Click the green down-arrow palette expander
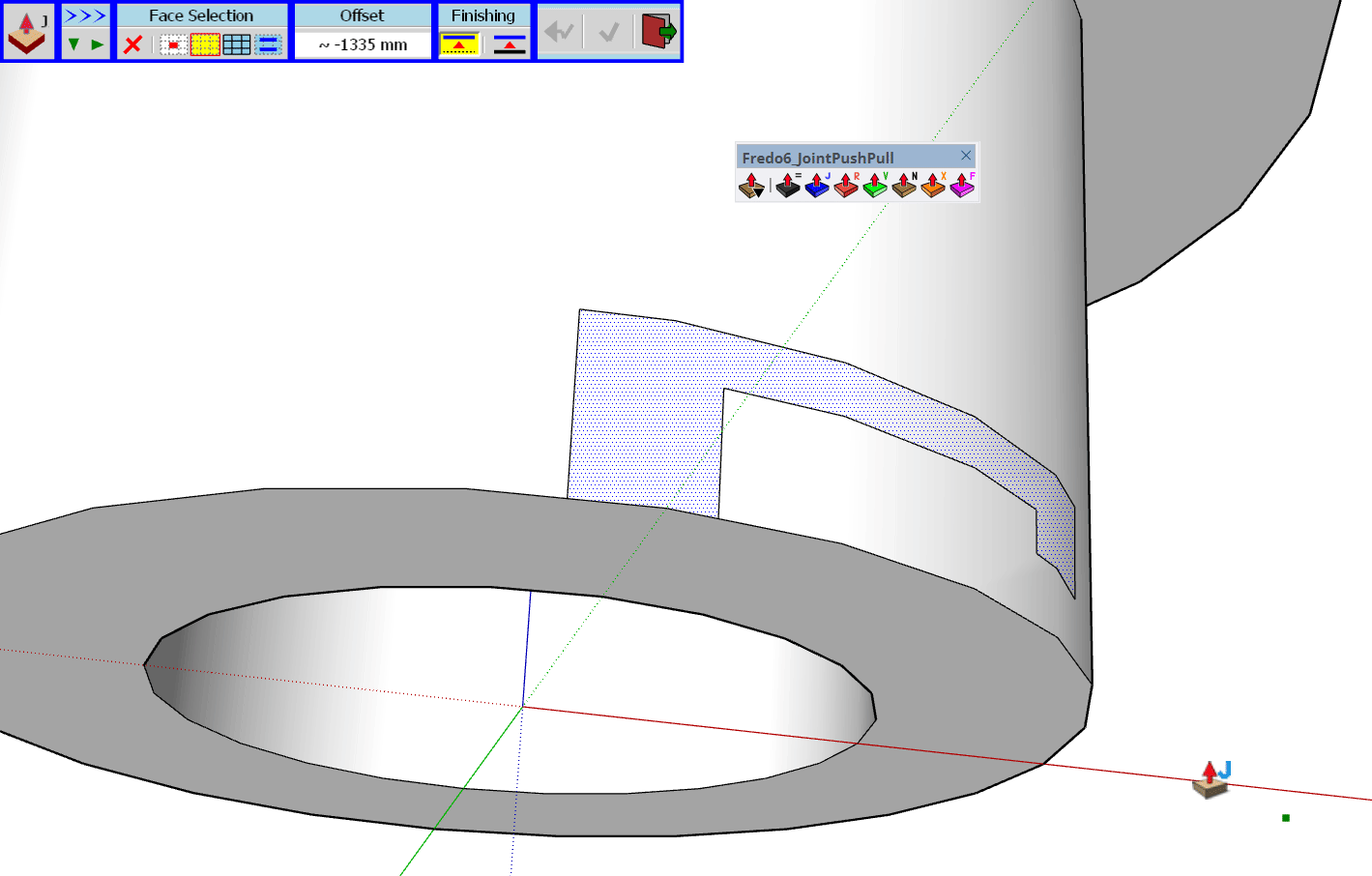 73,44
